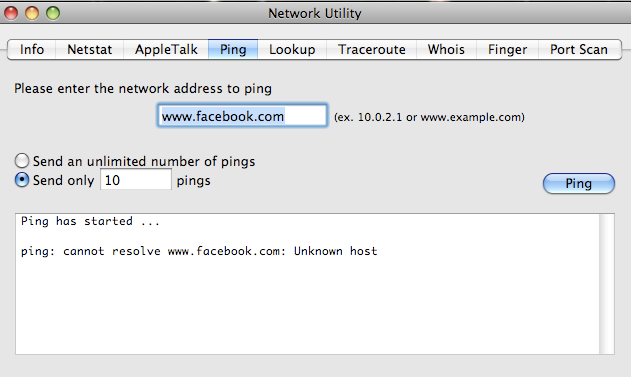Click the ping output text area
The width and height of the screenshot is (631, 377).
pos(307,284)
